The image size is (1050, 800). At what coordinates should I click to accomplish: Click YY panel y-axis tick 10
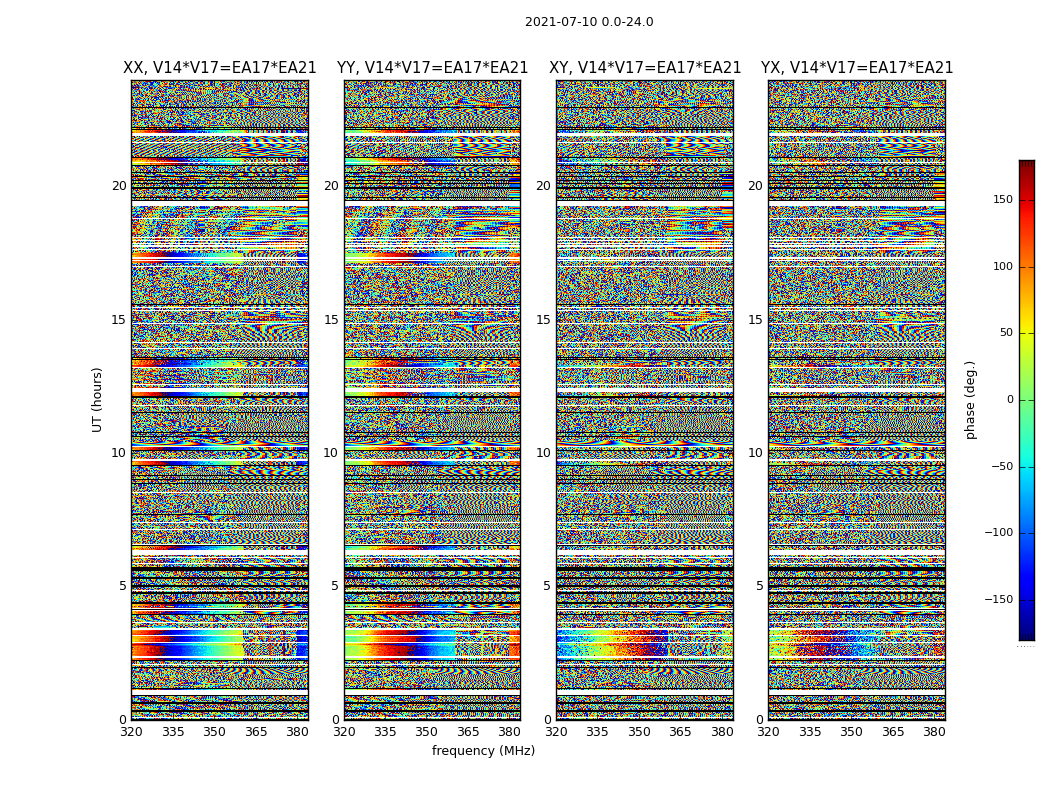click(x=331, y=453)
